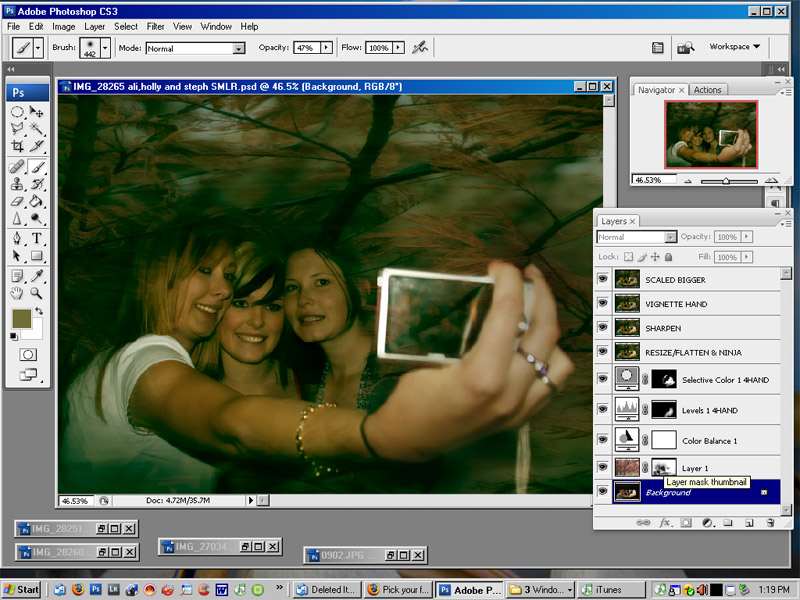
Task: Open the Filter menu
Action: tap(155, 27)
